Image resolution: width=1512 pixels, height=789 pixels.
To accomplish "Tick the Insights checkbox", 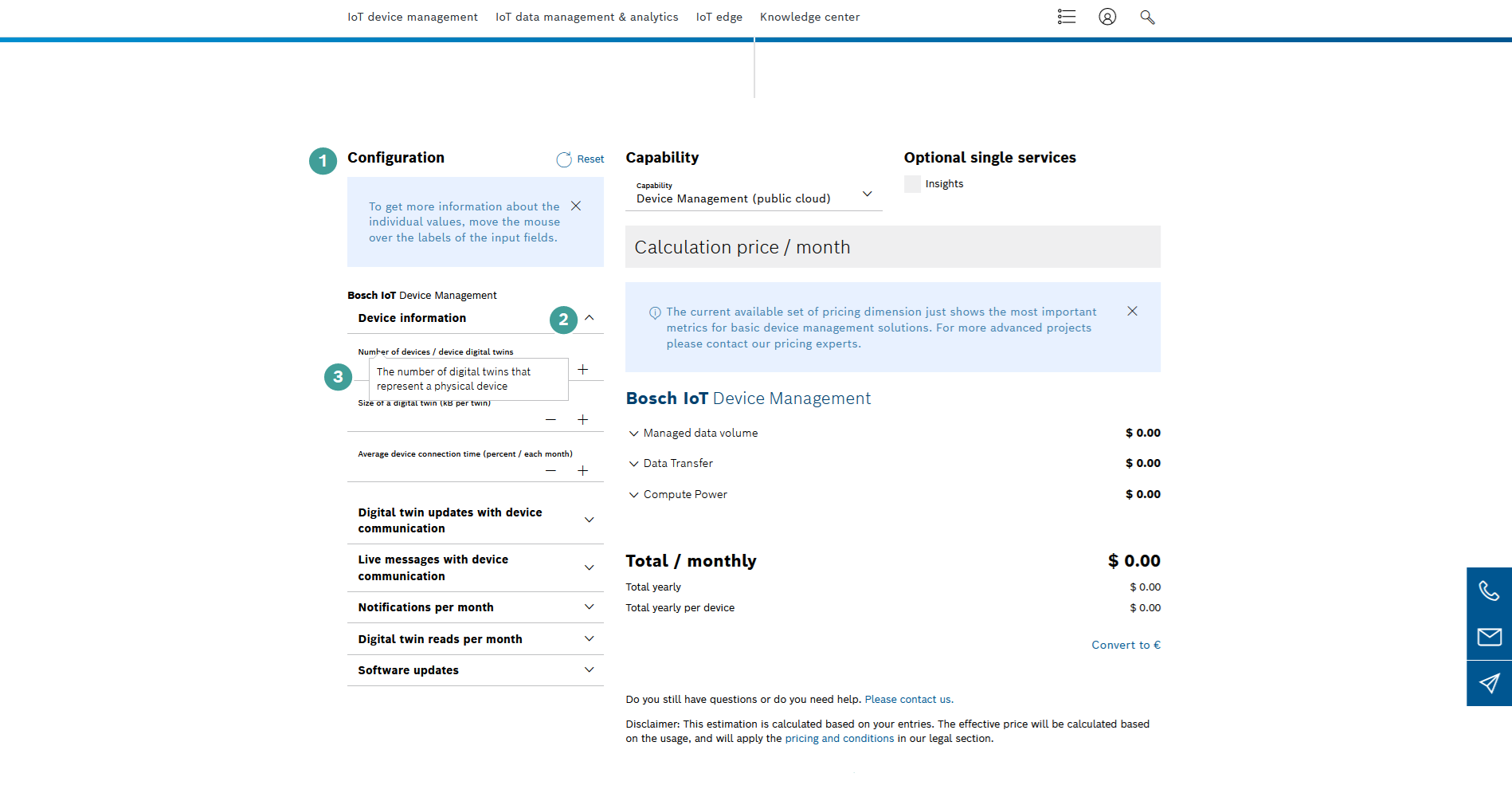I will click(x=912, y=184).
